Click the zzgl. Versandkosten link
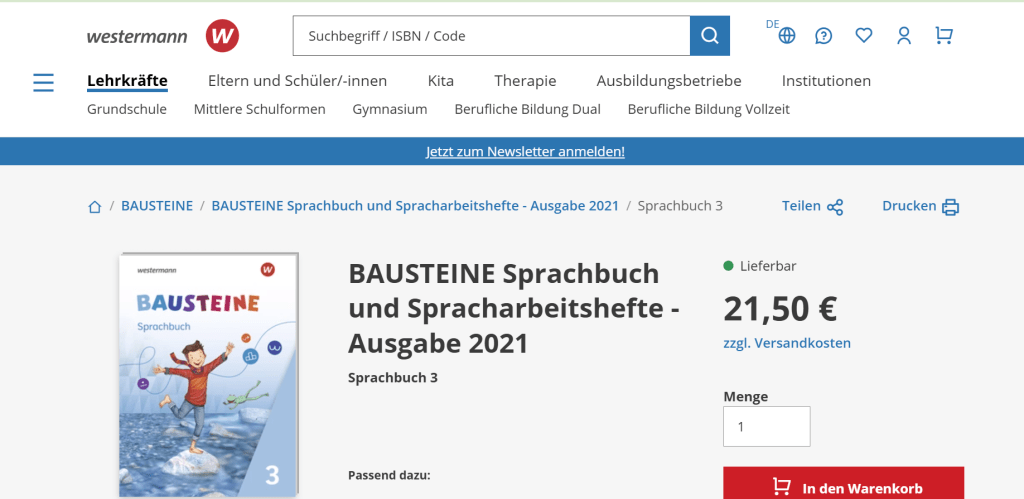 click(787, 343)
